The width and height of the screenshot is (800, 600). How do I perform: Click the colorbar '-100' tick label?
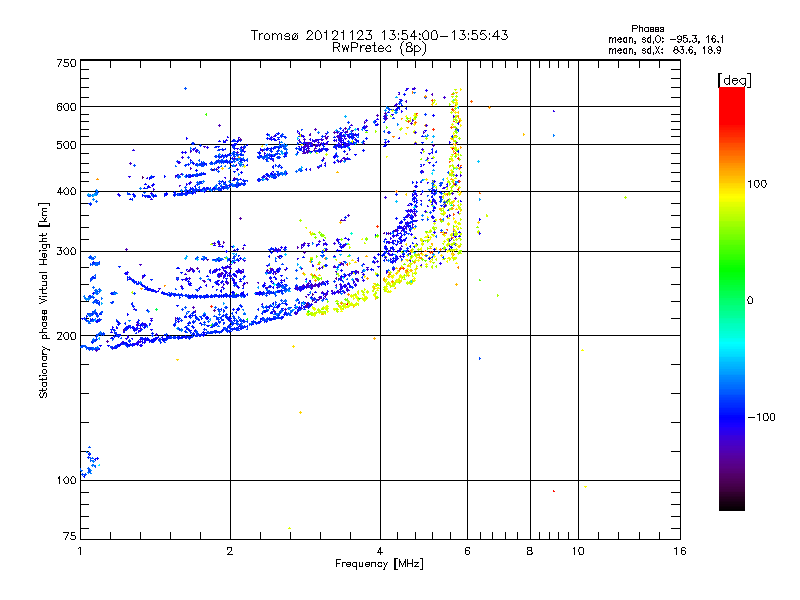(761, 417)
